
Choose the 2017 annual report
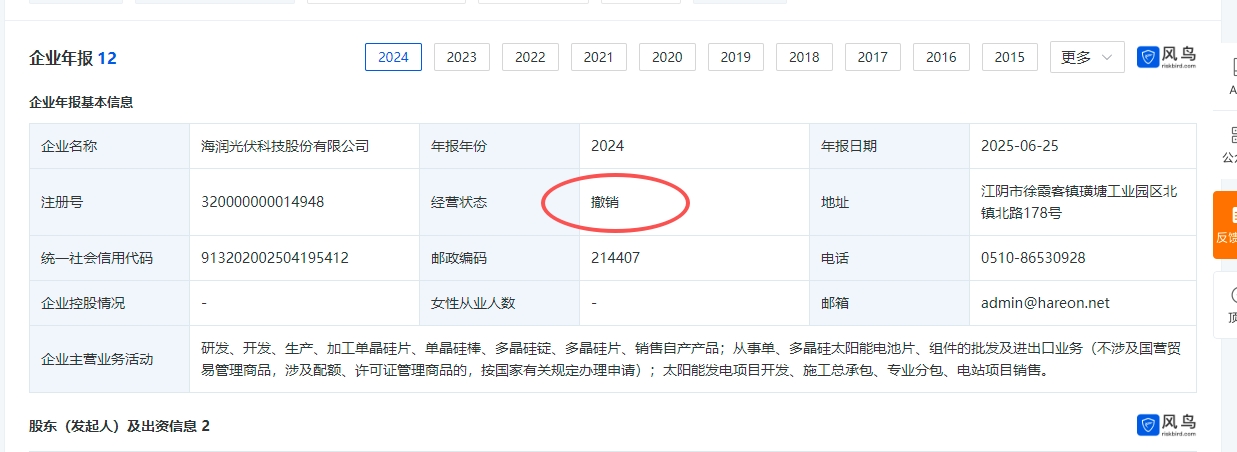tap(872, 57)
